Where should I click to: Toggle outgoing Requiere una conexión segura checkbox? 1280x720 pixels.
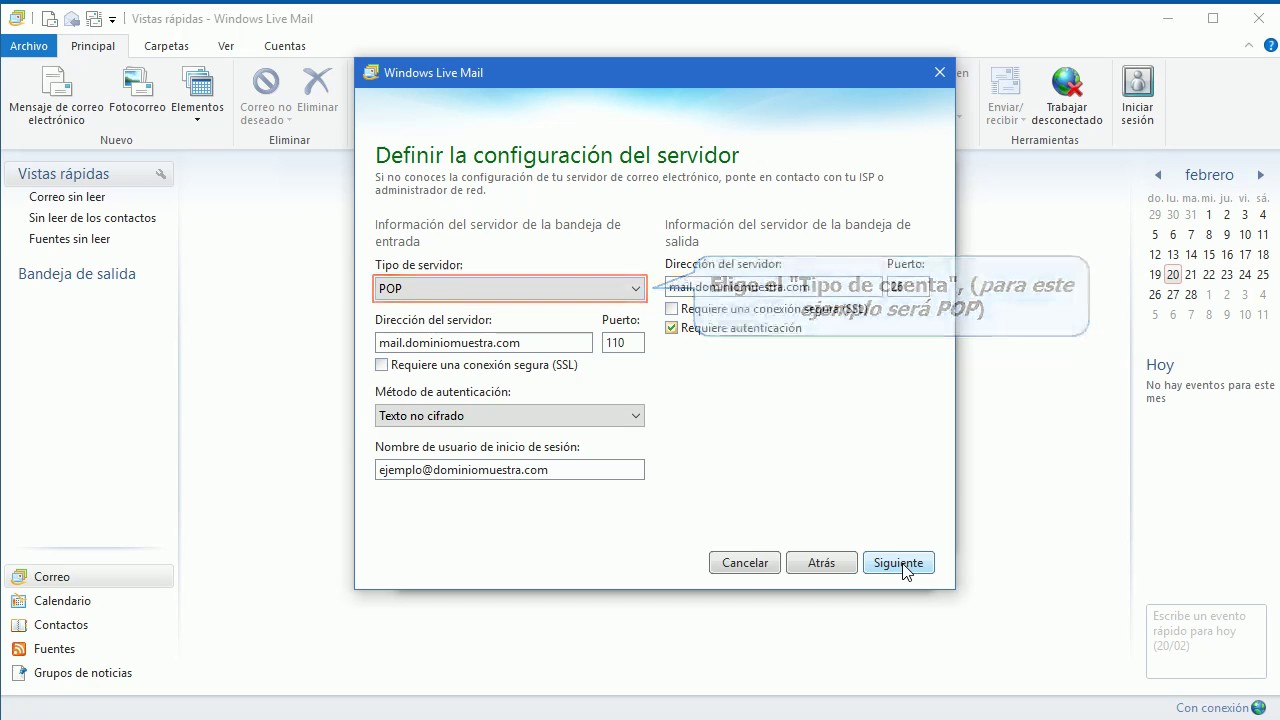pos(672,309)
